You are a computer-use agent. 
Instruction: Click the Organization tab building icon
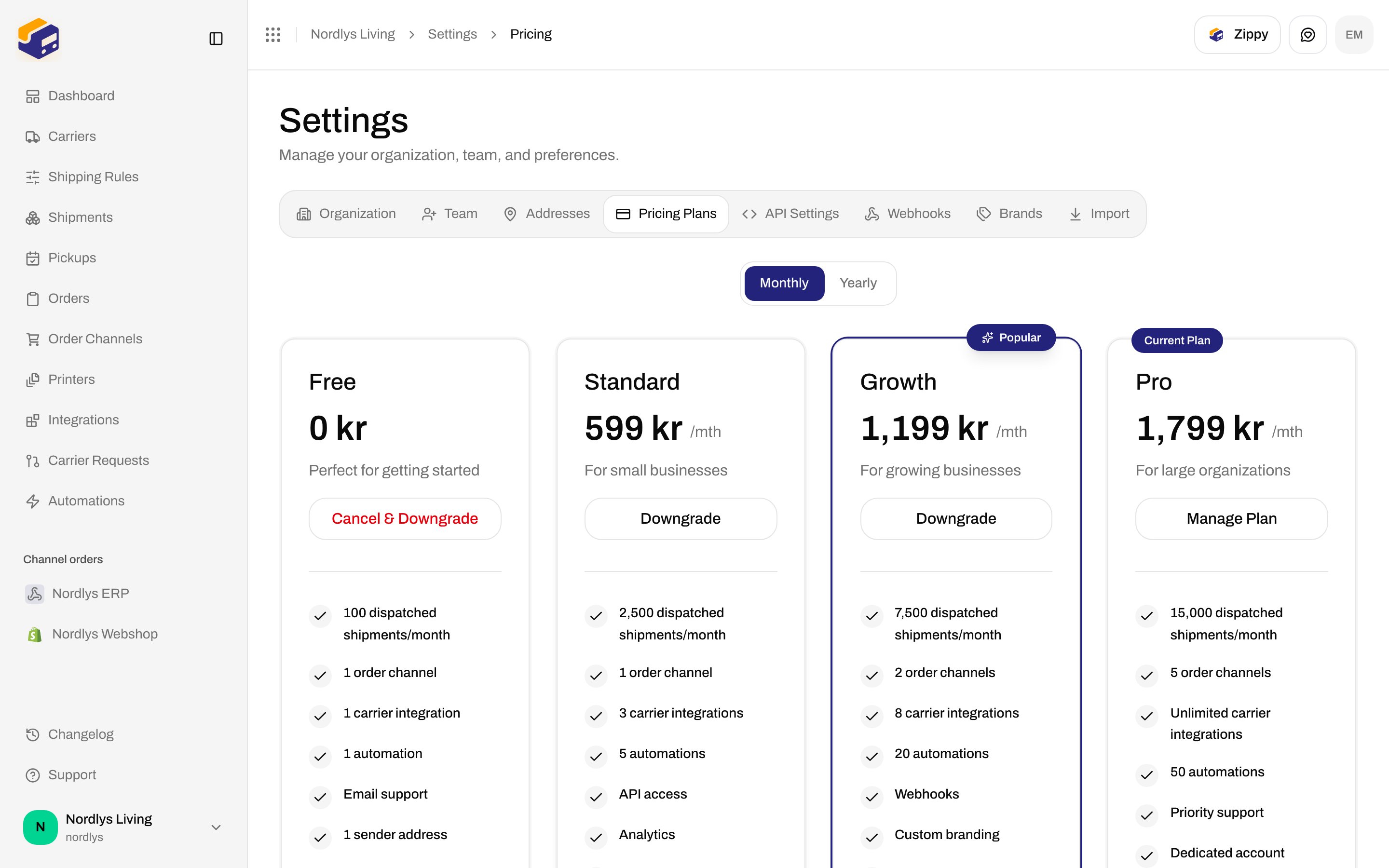[x=304, y=214]
